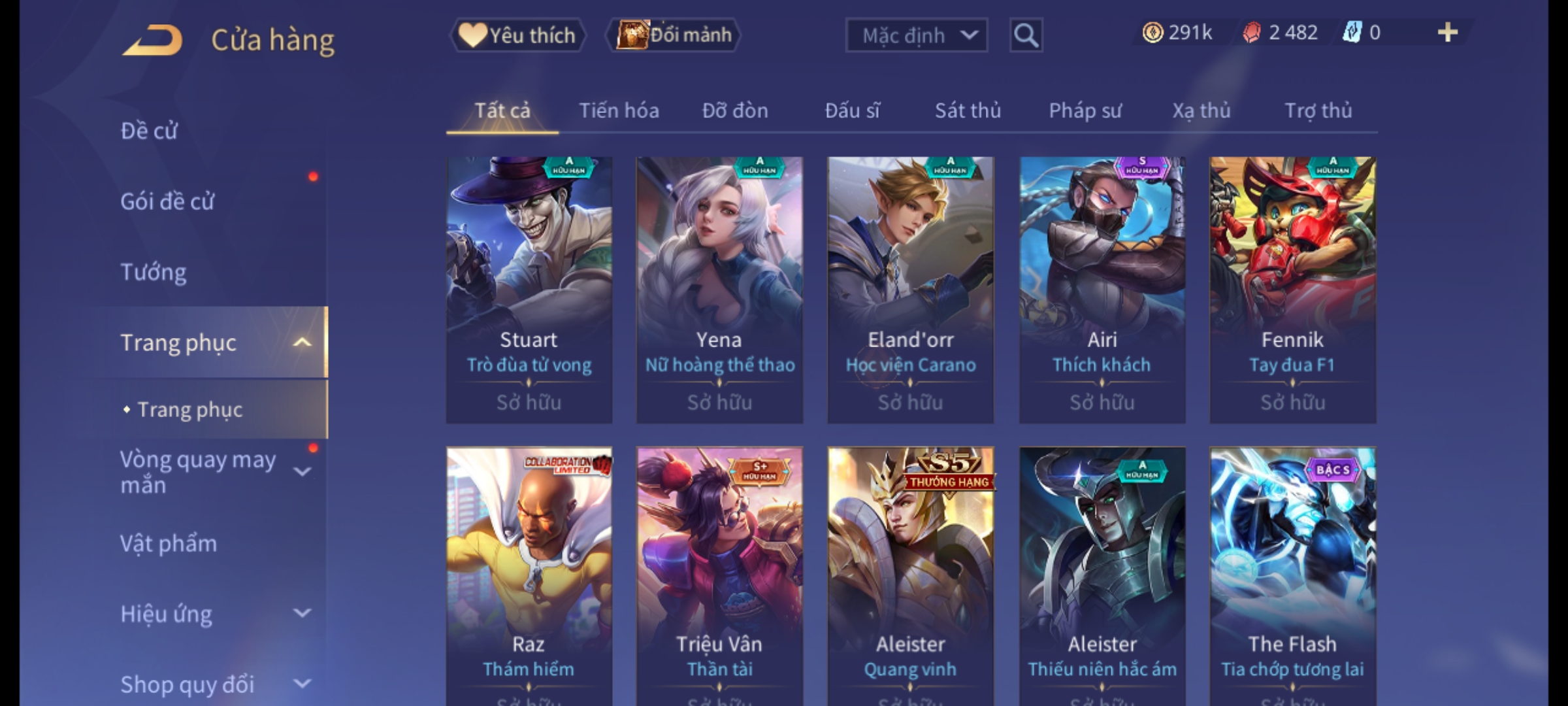Switch to the Xạ thủ tab

coord(1201,110)
